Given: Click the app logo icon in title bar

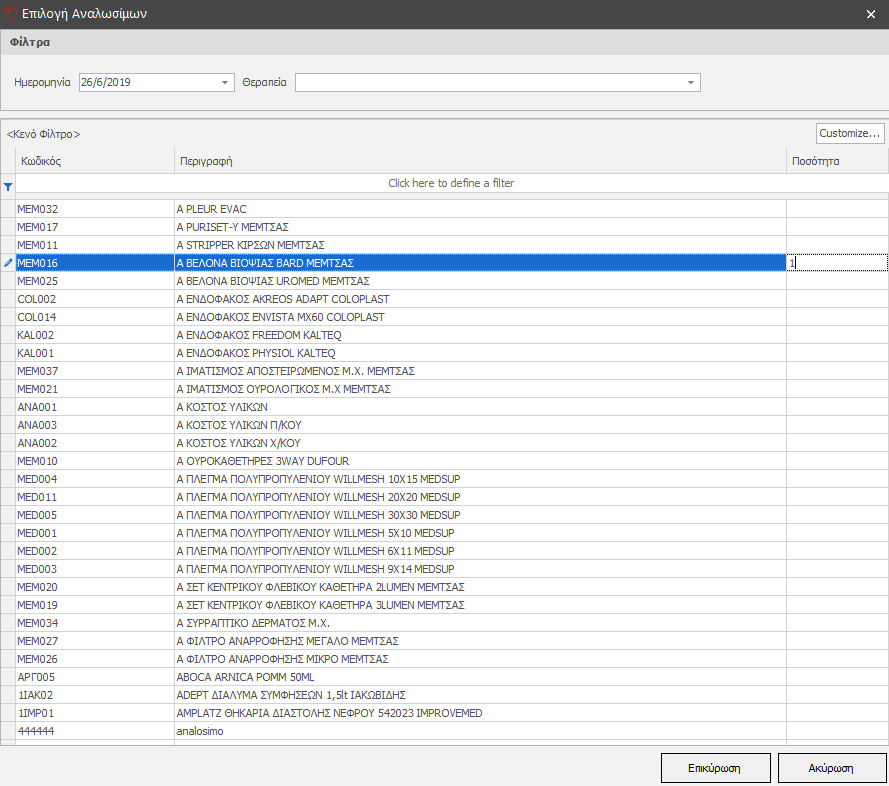Looking at the screenshot, I should [11, 14].
